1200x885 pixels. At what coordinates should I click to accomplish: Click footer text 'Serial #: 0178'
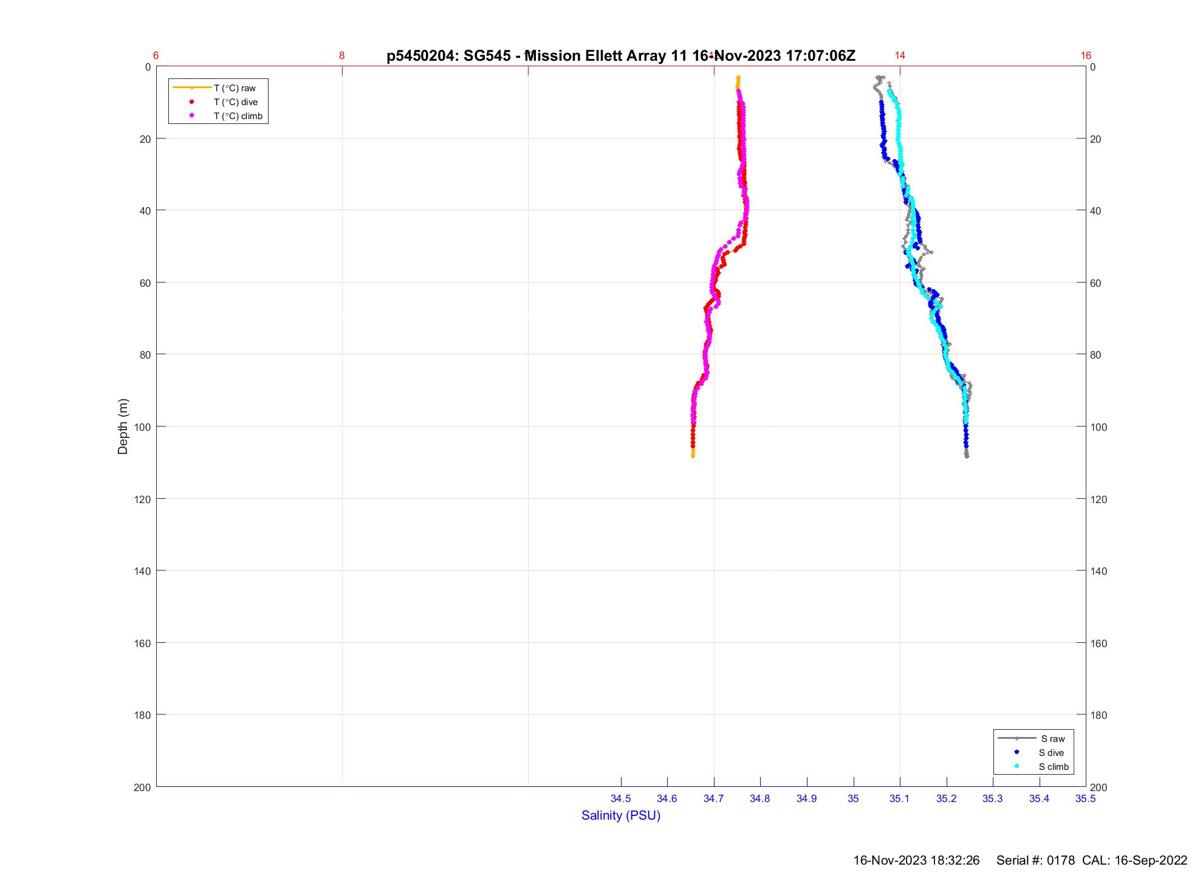point(1034,860)
